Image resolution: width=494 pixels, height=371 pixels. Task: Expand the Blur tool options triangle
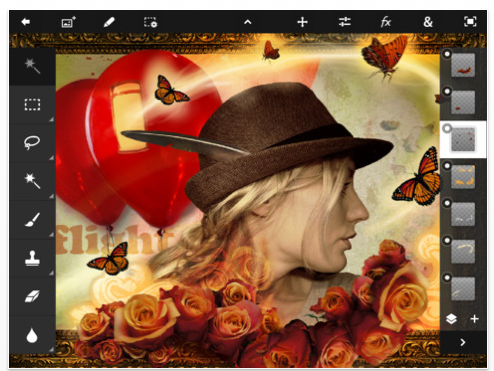[51, 349]
